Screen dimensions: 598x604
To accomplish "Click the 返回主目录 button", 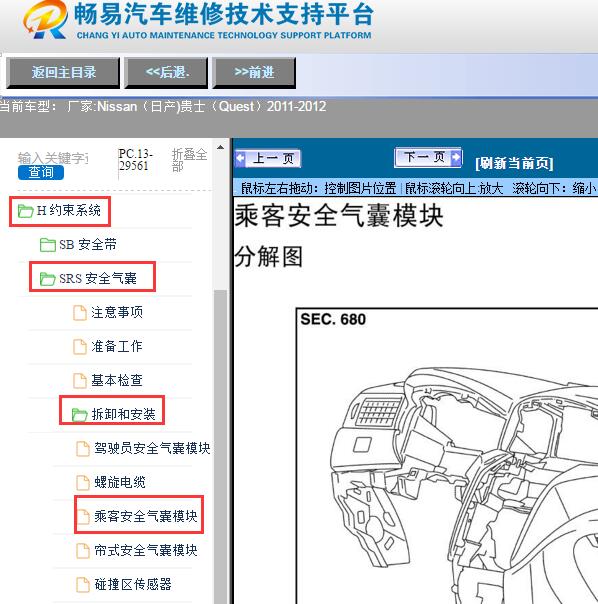I will (63, 72).
